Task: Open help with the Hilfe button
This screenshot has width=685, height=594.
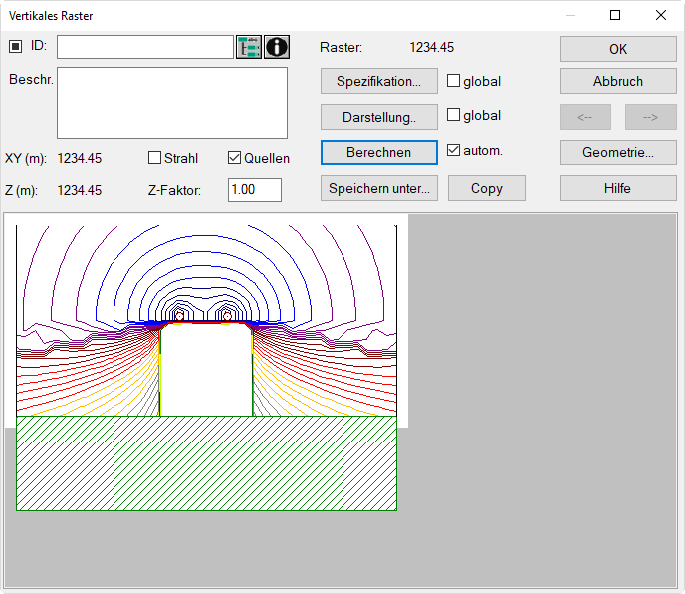Action: [x=618, y=188]
